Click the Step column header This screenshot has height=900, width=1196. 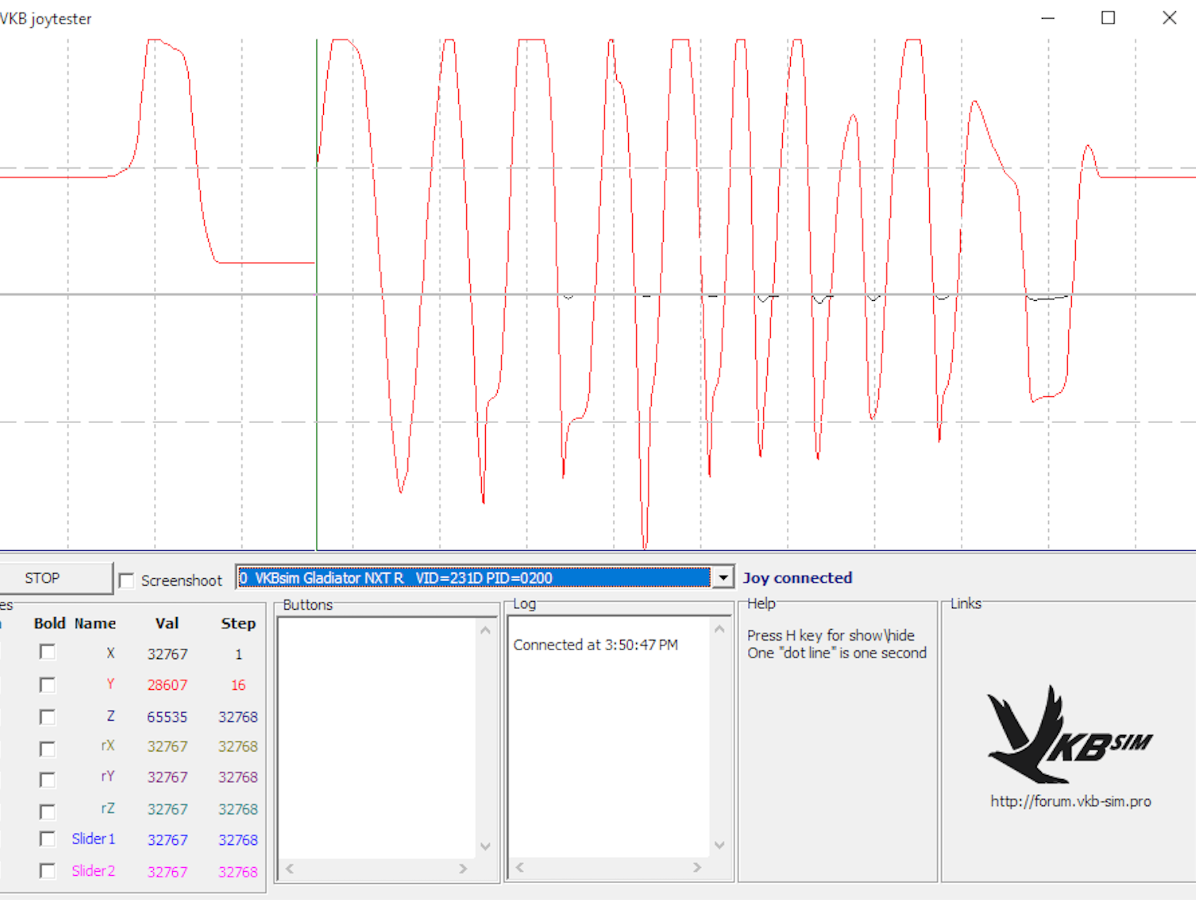click(x=238, y=623)
